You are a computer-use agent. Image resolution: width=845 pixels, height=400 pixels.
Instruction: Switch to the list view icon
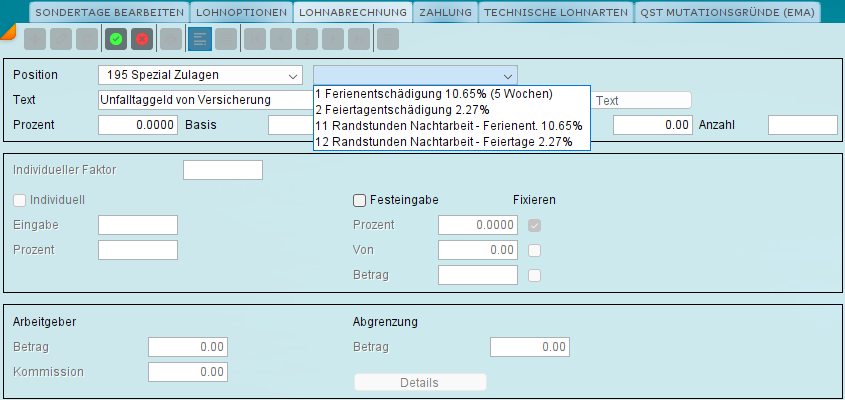pyautogui.click(x=226, y=39)
